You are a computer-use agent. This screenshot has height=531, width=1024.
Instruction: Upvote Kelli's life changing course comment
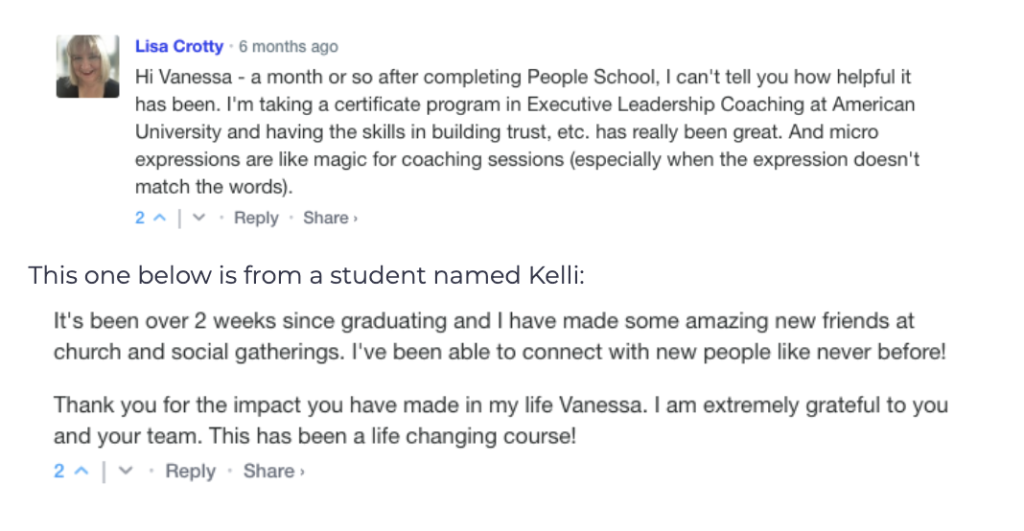(x=81, y=471)
